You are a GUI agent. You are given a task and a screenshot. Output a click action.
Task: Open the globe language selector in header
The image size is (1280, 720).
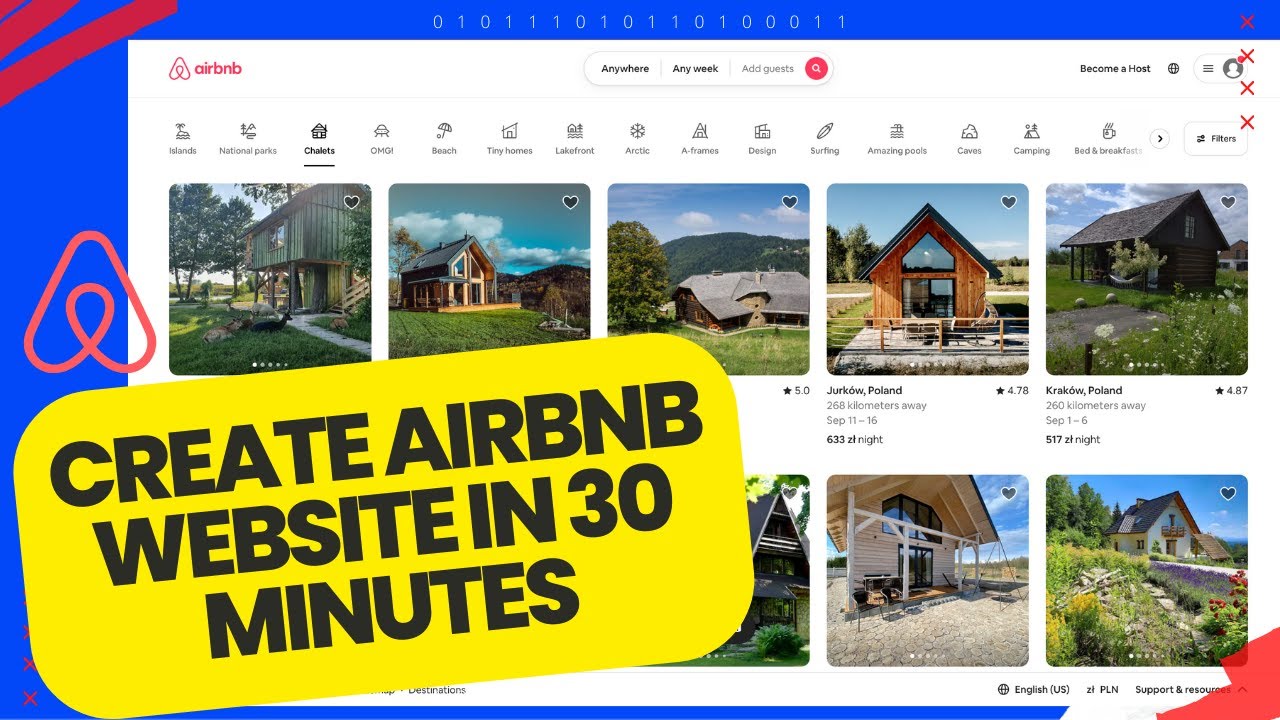coord(1173,69)
